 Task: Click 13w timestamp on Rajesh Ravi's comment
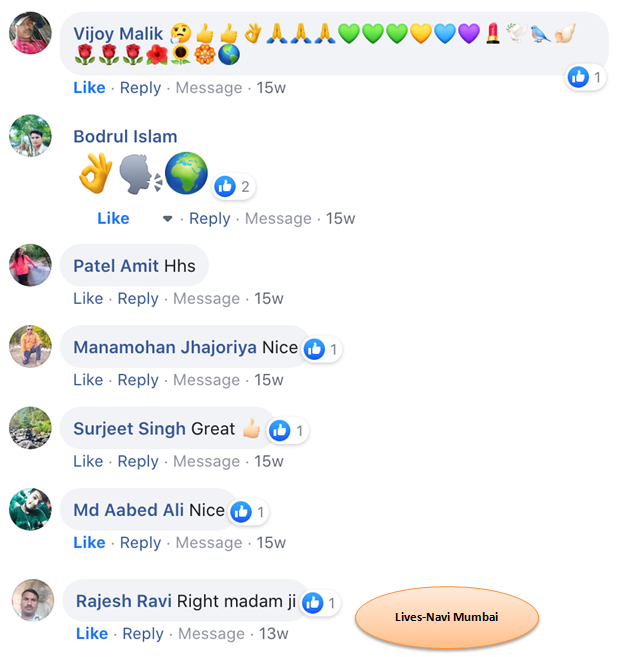(x=274, y=634)
